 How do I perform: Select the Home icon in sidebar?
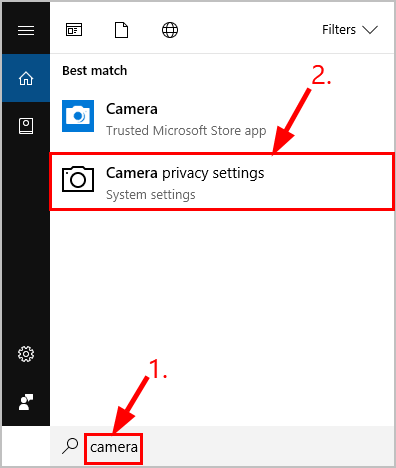26,78
